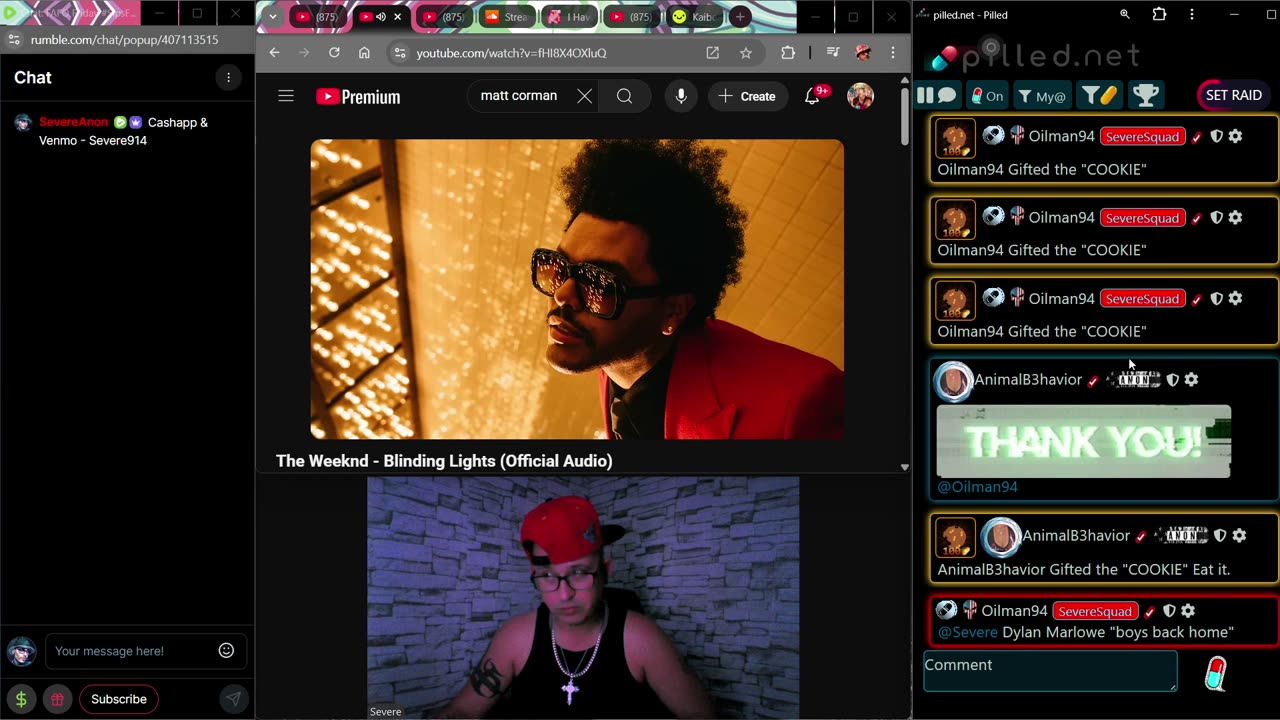Focus the Pilled Comment text box
This screenshot has height=720, width=1280.
tap(1050, 671)
